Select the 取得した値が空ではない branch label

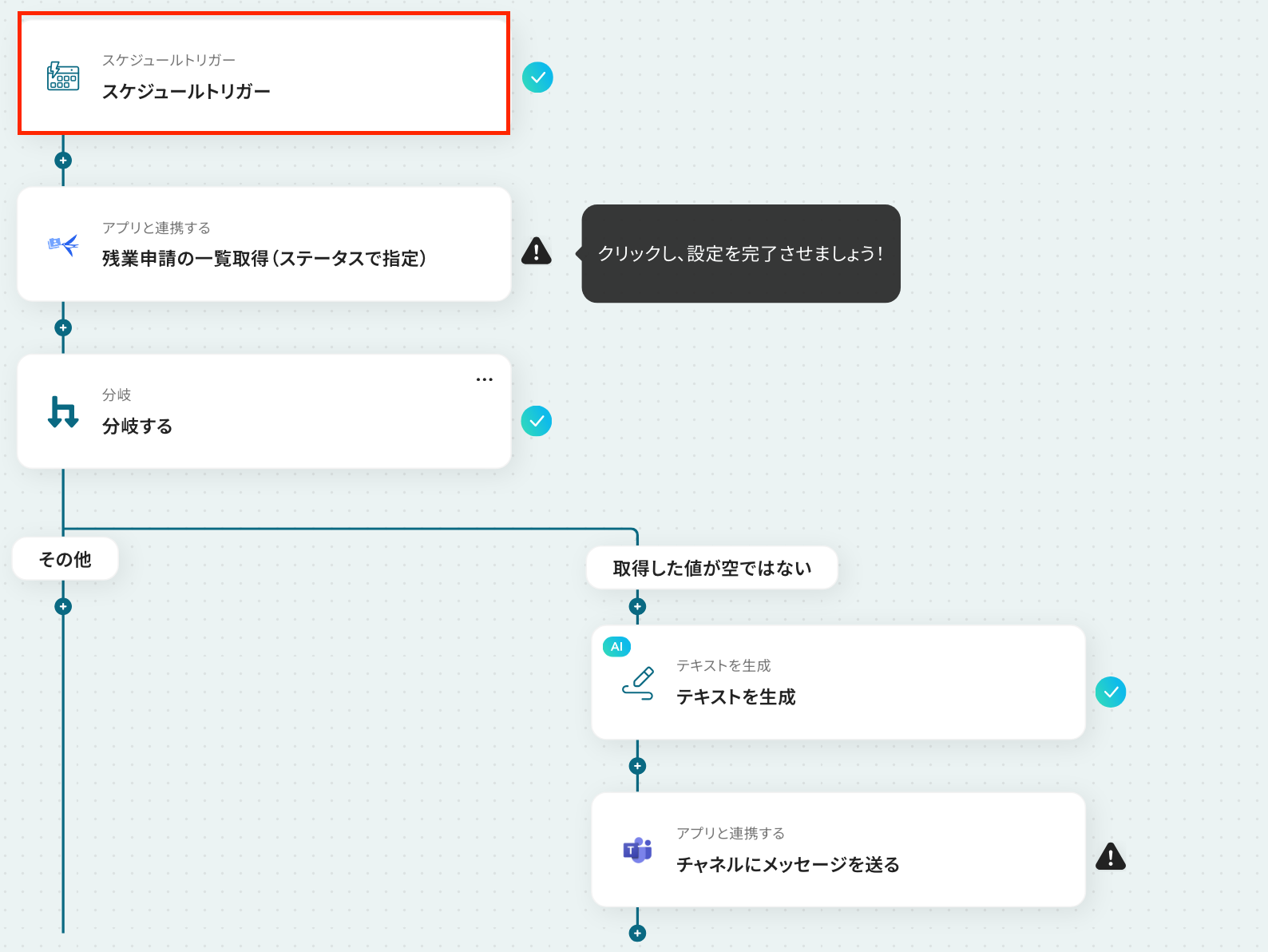(712, 568)
